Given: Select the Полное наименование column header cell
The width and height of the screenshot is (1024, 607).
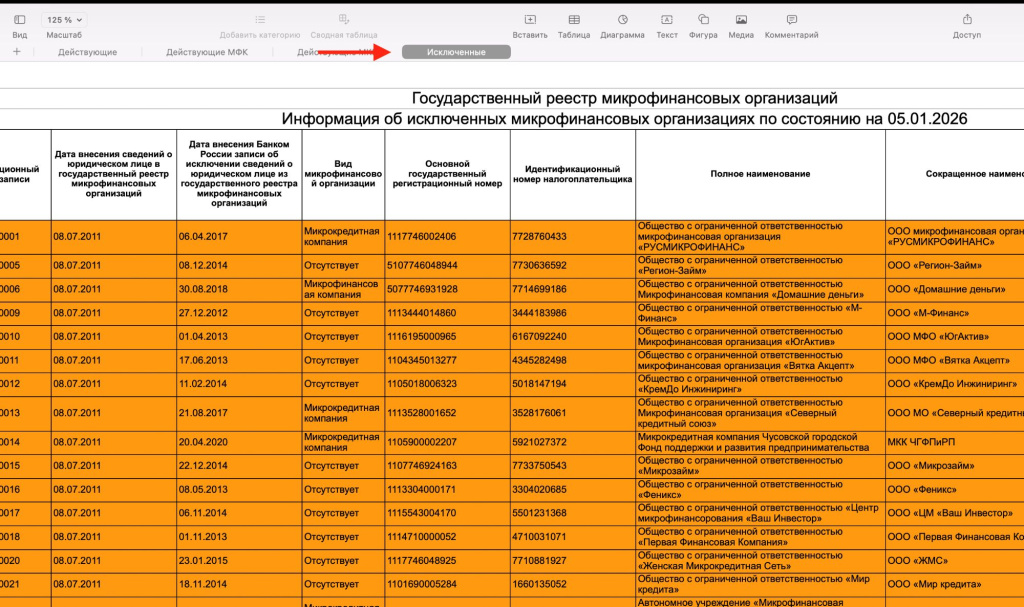Looking at the screenshot, I should (x=760, y=174).
